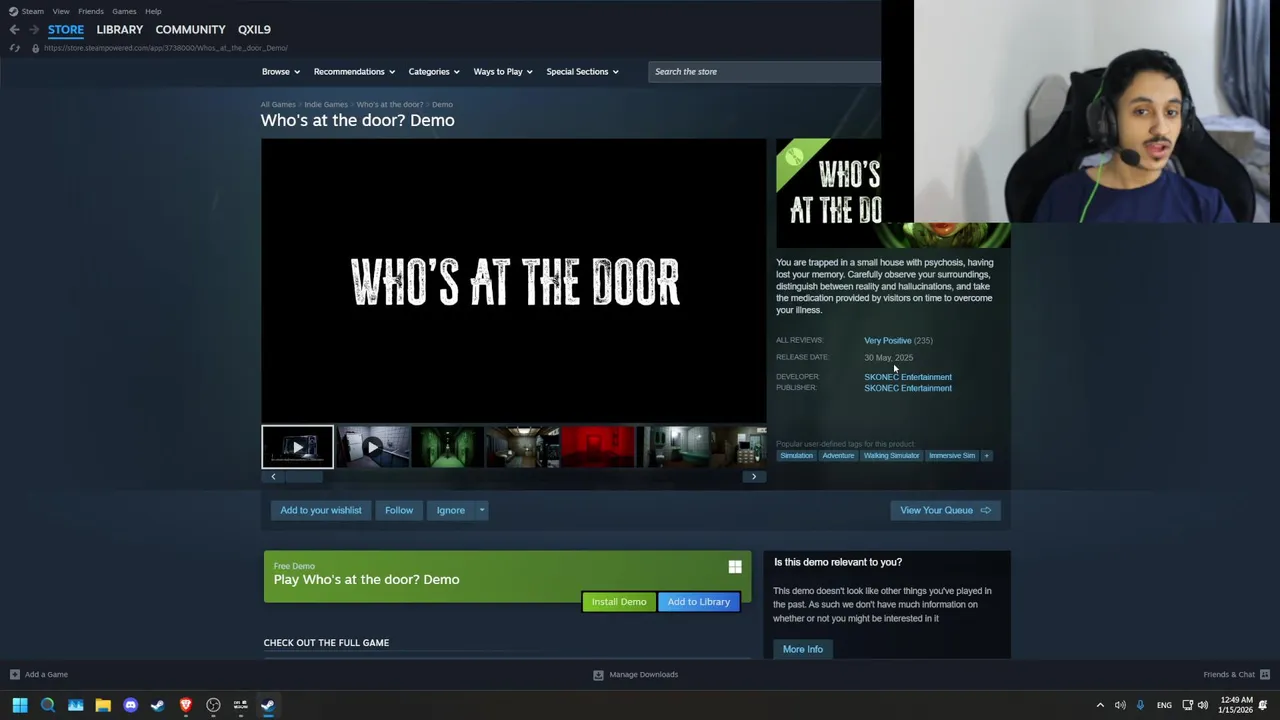Image resolution: width=1280 pixels, height=720 pixels.
Task: Expand the Categories dropdown
Action: [x=434, y=71]
